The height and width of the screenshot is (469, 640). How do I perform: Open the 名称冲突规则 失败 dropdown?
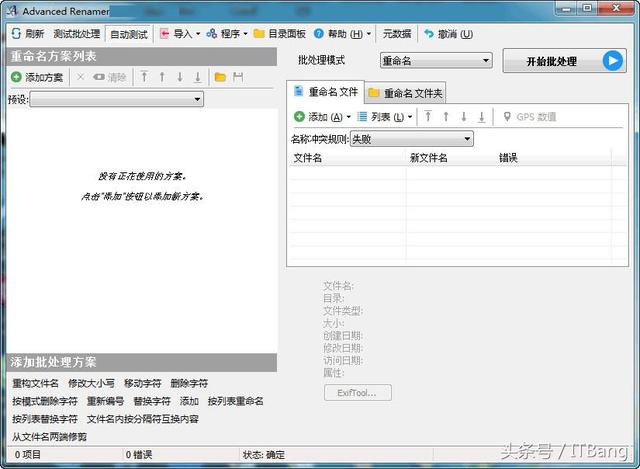[411, 139]
